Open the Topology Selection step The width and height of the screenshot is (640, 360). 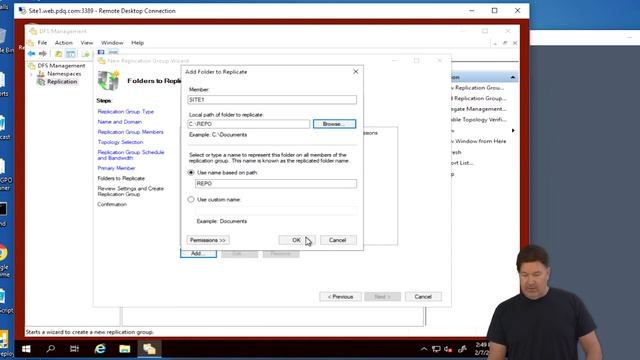[x=120, y=142]
